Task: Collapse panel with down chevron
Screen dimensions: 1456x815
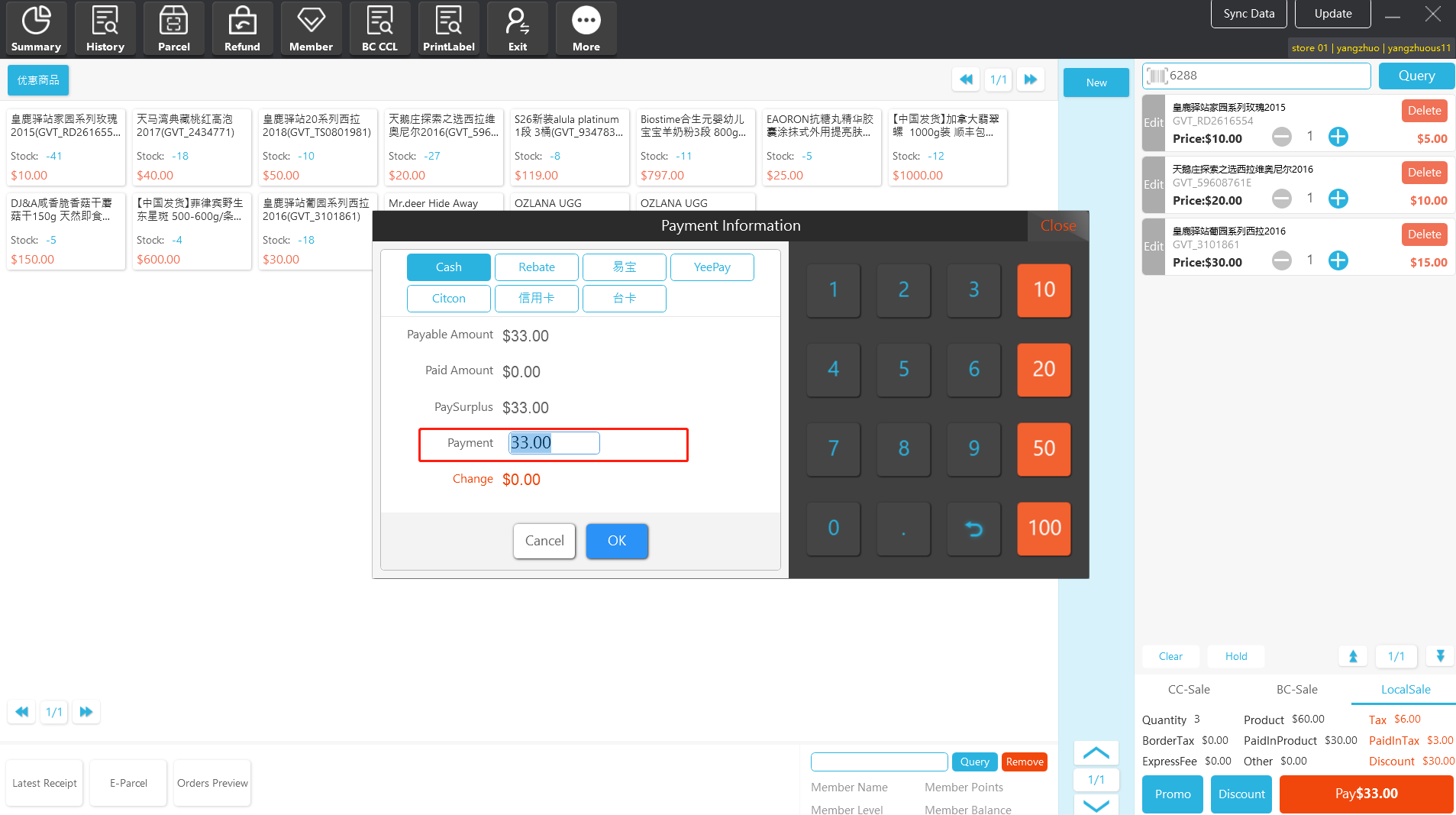Action: [x=1096, y=805]
